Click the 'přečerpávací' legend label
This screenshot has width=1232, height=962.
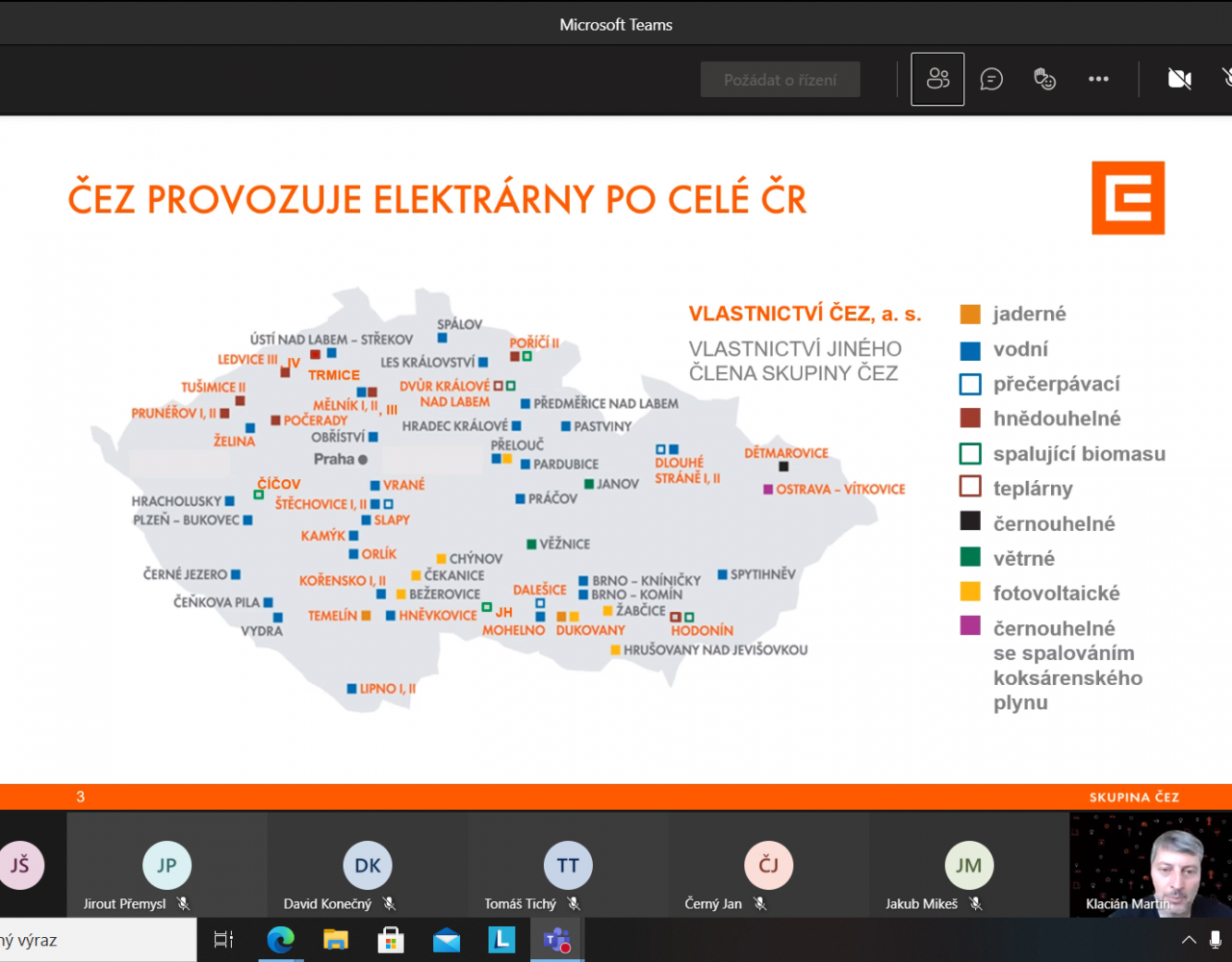[x=1057, y=384]
